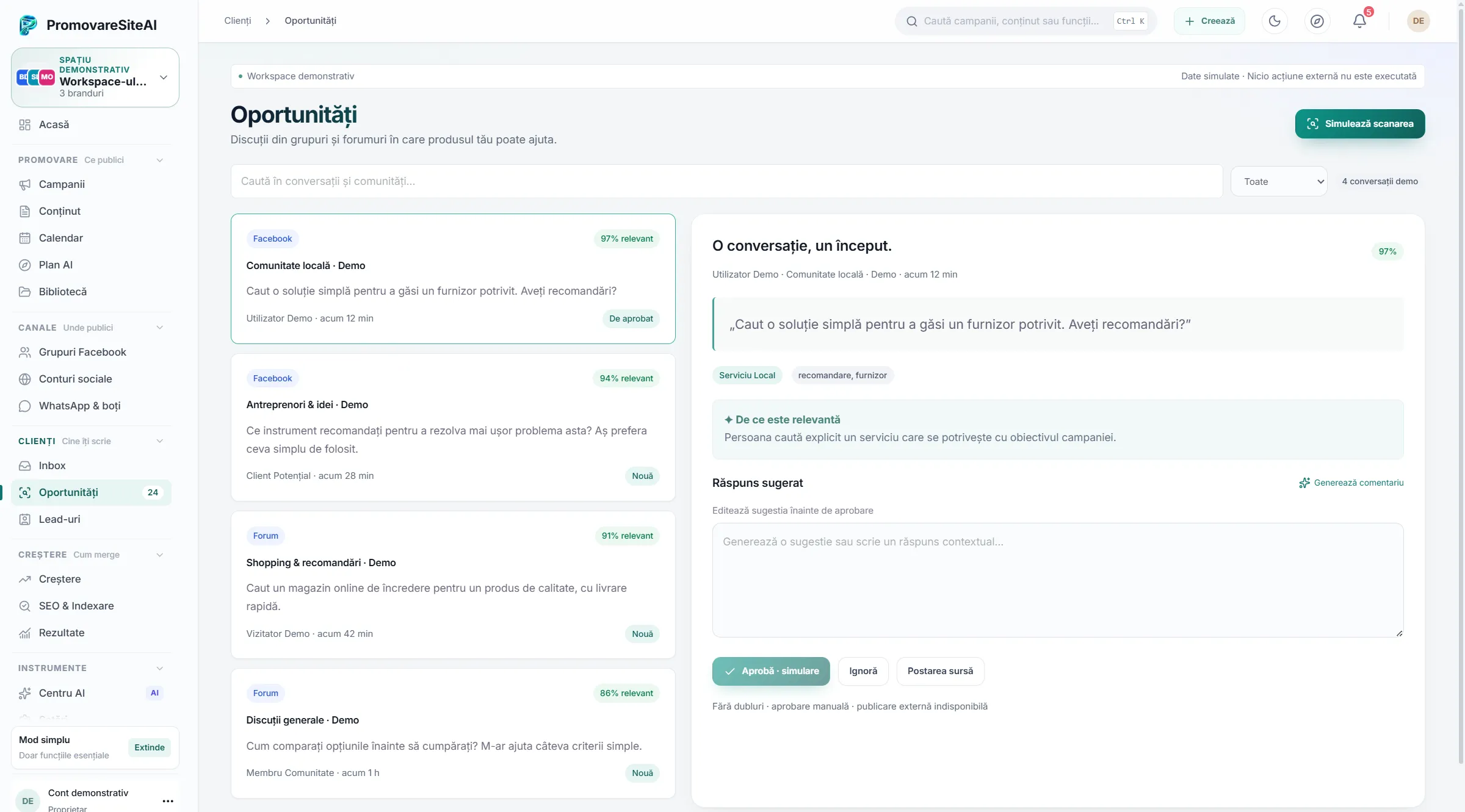Viewport: 1465px width, 812px height.
Task: Click the suggested response text area
Action: pos(1058,580)
